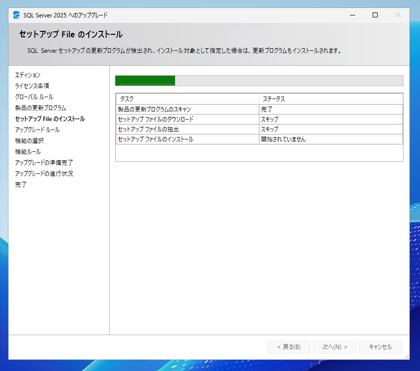Select the last sidebar step 完了
This screenshot has width=420, height=371.
[21, 184]
